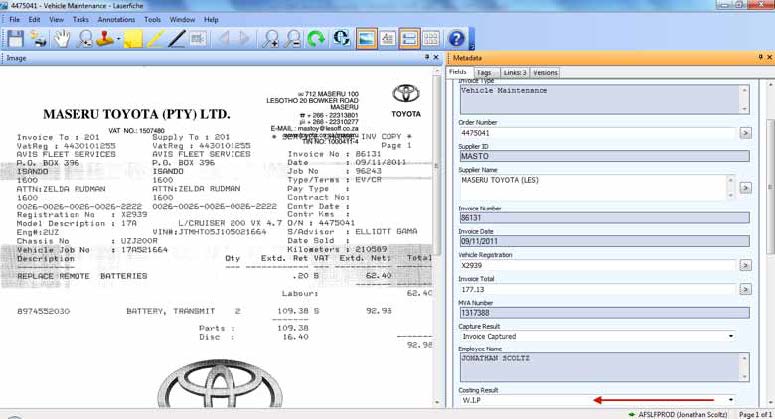Open the stamp tool dropdown arrow
The image size is (775, 419).
(x=119, y=39)
